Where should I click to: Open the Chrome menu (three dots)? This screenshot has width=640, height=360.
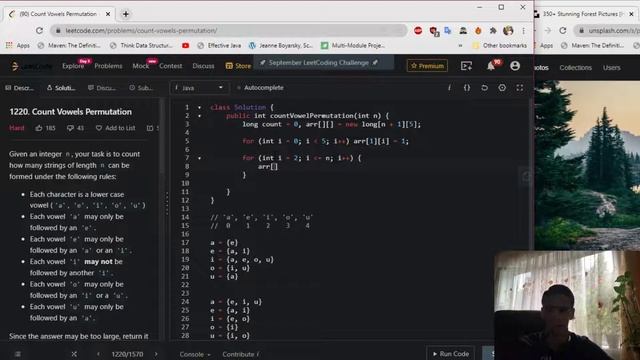[523, 31]
